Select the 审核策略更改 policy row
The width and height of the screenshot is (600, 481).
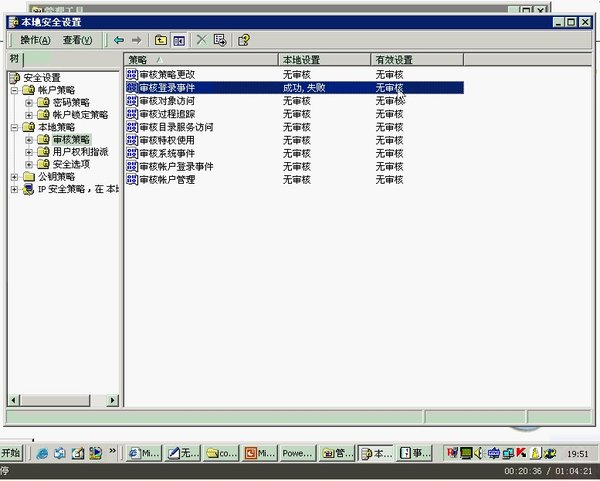[x=295, y=75]
